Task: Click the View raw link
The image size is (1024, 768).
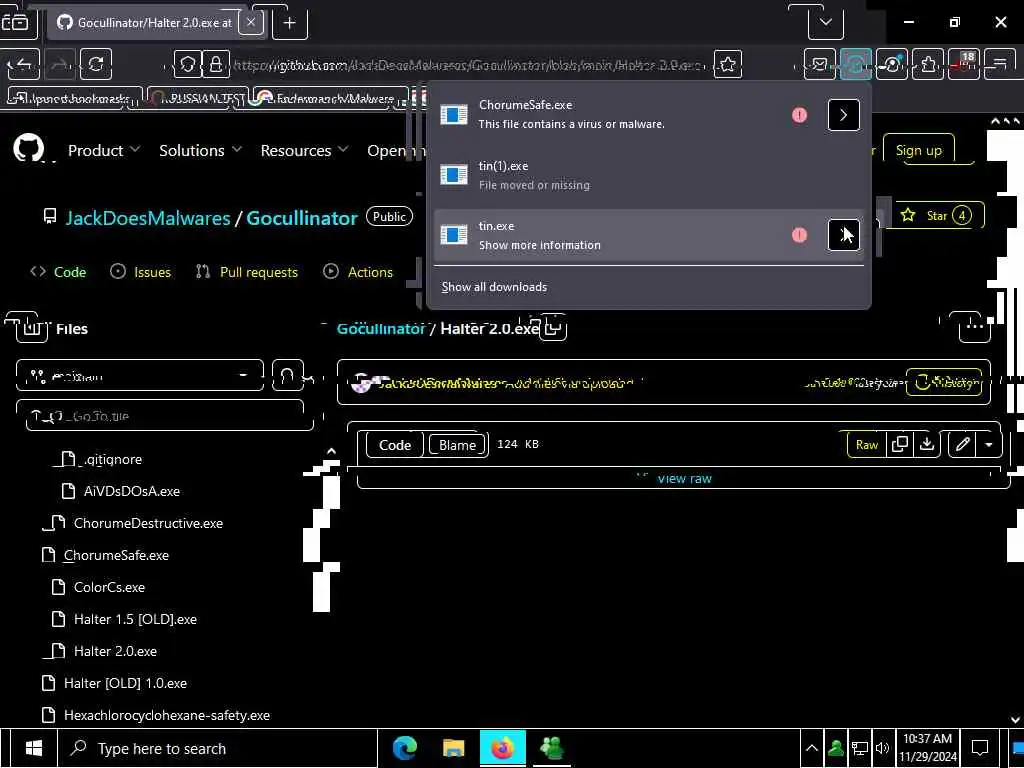Action: coord(684,479)
